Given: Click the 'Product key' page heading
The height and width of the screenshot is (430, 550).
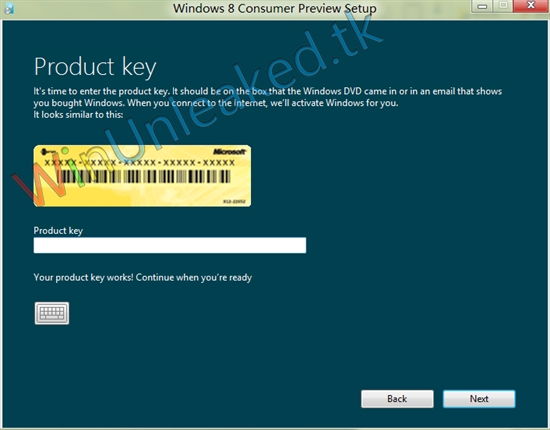Looking at the screenshot, I should coord(95,67).
